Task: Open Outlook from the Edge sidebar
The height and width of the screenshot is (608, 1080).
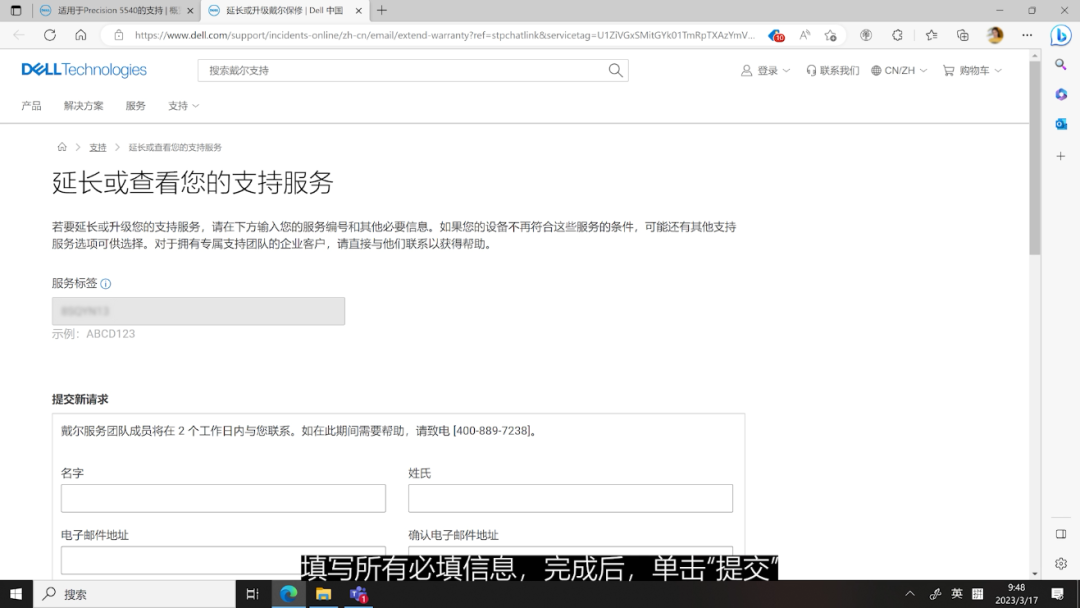Action: (x=1061, y=124)
